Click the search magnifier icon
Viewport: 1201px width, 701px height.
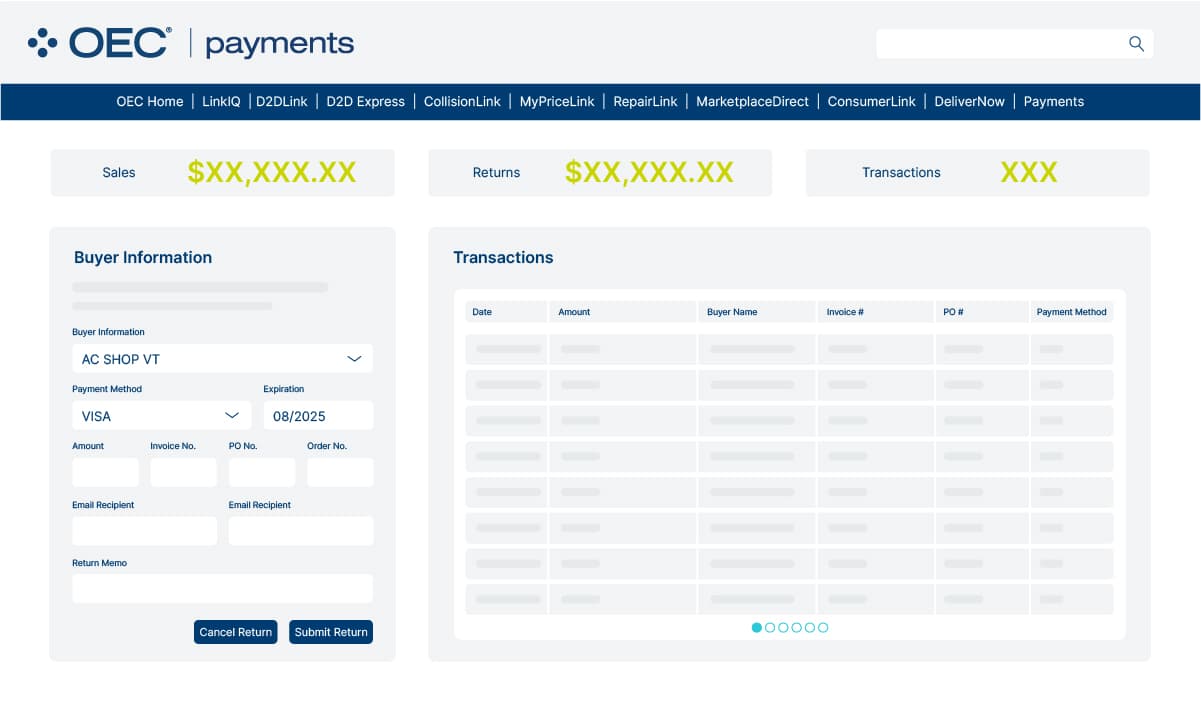coord(1136,43)
